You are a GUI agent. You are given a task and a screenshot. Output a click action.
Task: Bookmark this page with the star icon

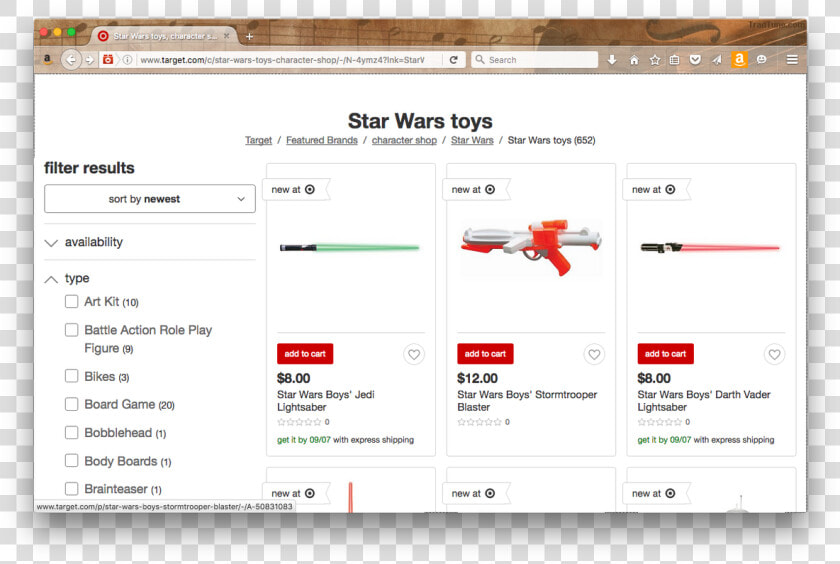pos(655,59)
